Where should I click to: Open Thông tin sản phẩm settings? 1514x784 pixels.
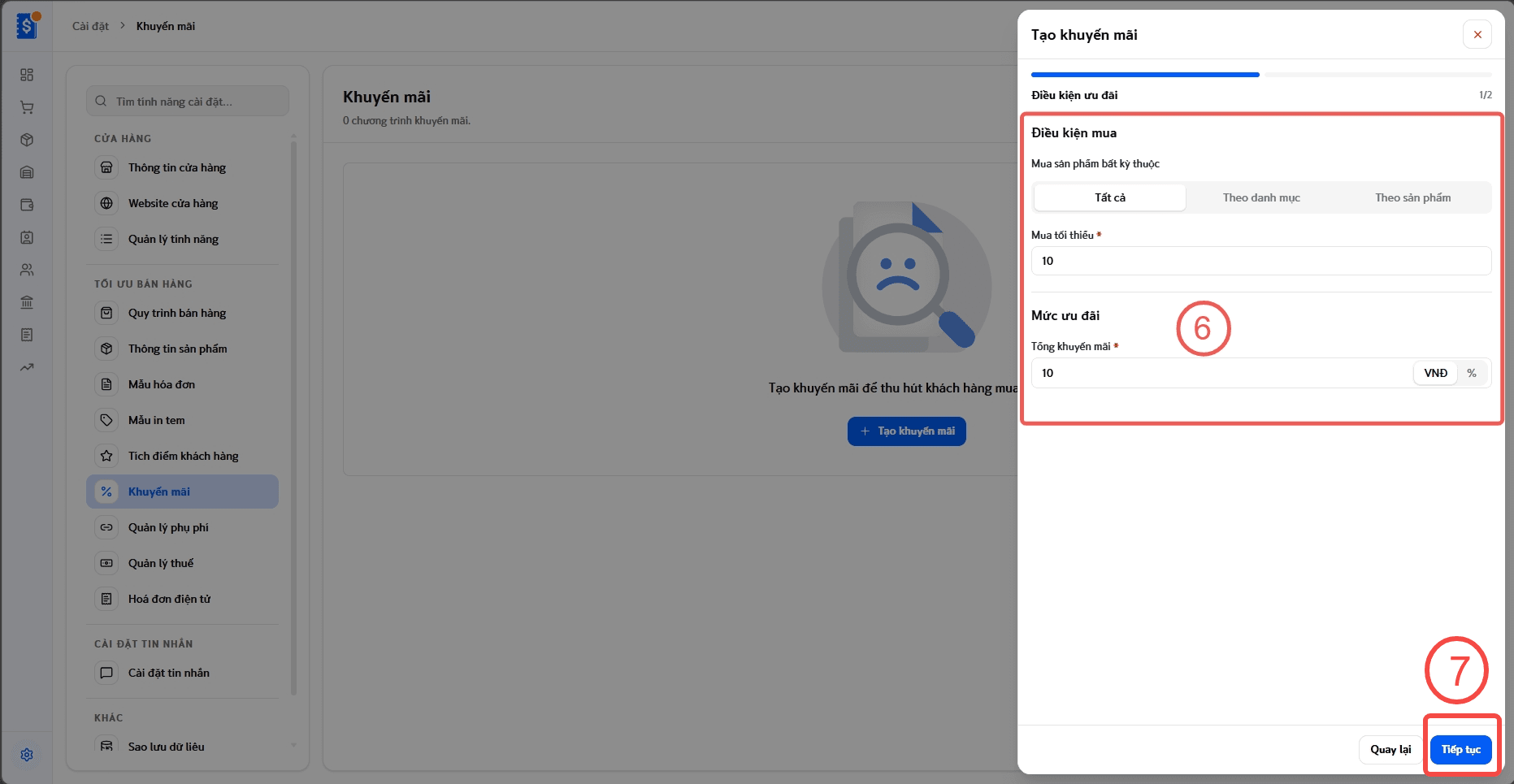[x=182, y=349]
